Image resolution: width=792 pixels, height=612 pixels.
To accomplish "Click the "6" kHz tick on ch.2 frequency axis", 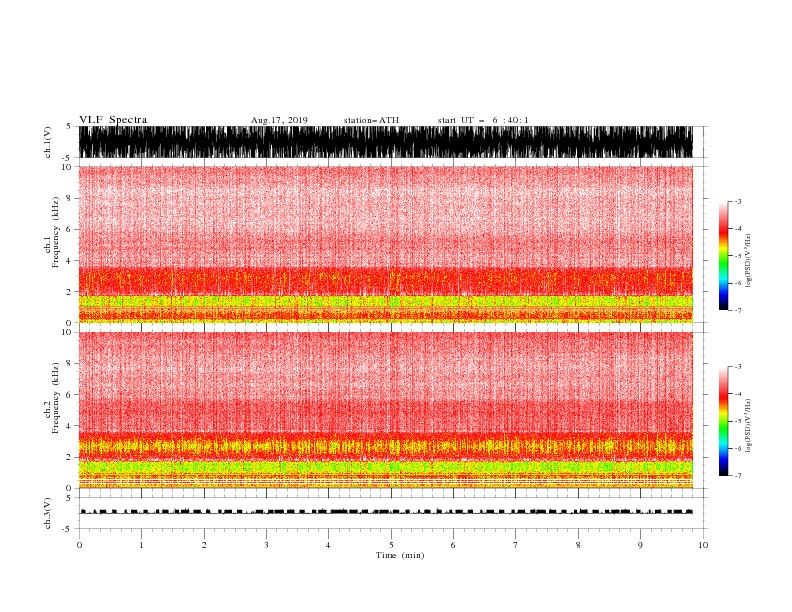I will (70, 395).
